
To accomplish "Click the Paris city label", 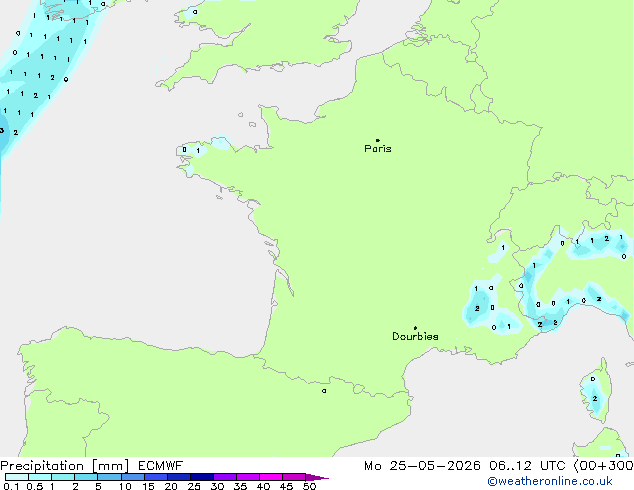I will point(378,149).
